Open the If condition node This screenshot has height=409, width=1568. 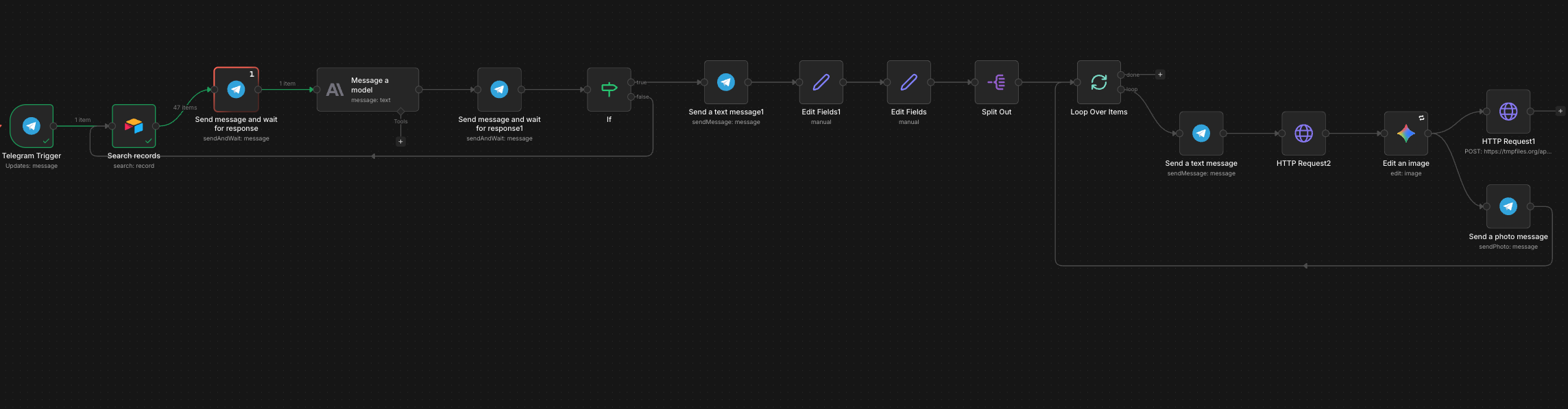pyautogui.click(x=609, y=89)
